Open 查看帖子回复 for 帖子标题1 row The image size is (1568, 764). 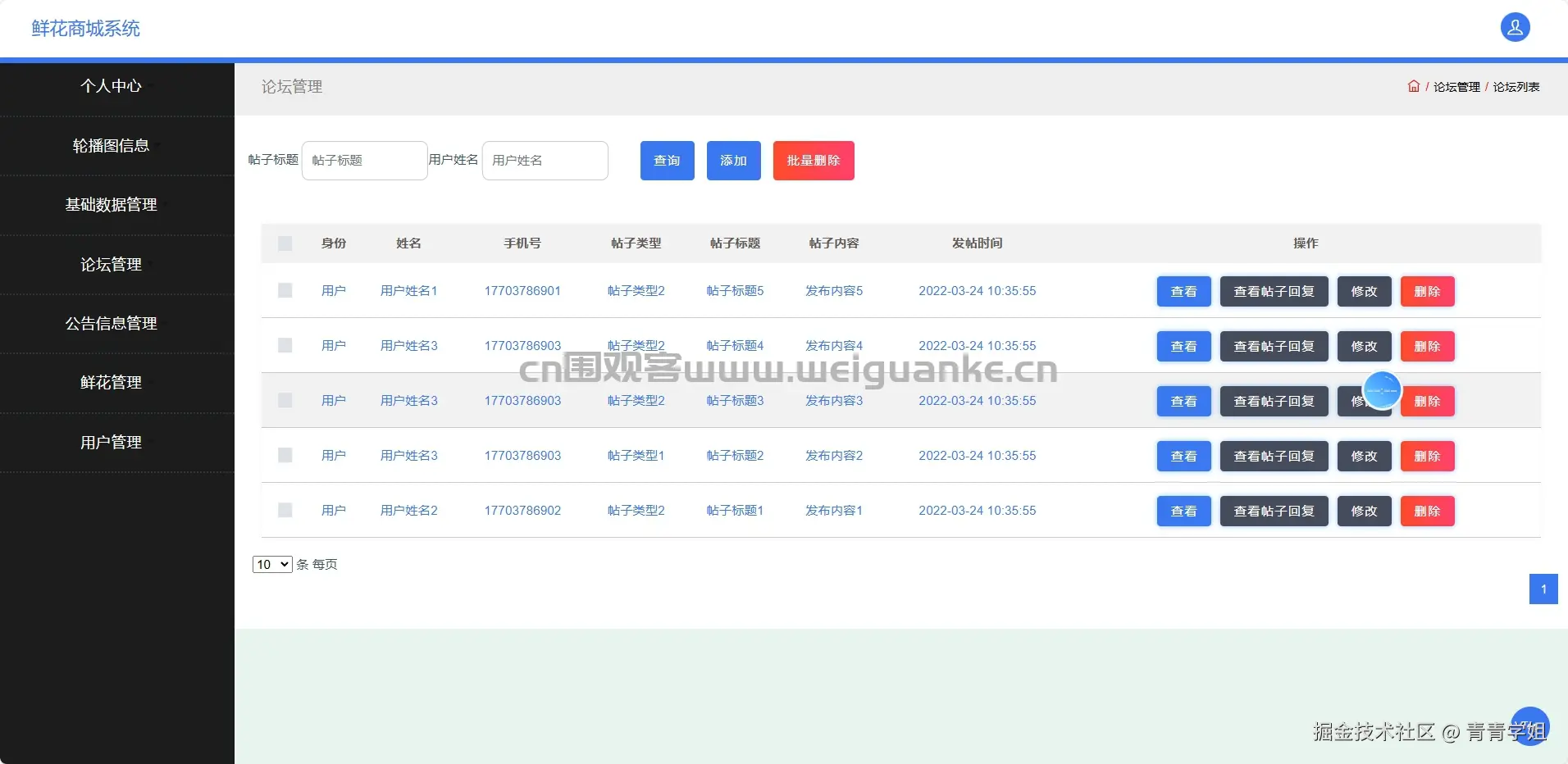click(x=1274, y=511)
